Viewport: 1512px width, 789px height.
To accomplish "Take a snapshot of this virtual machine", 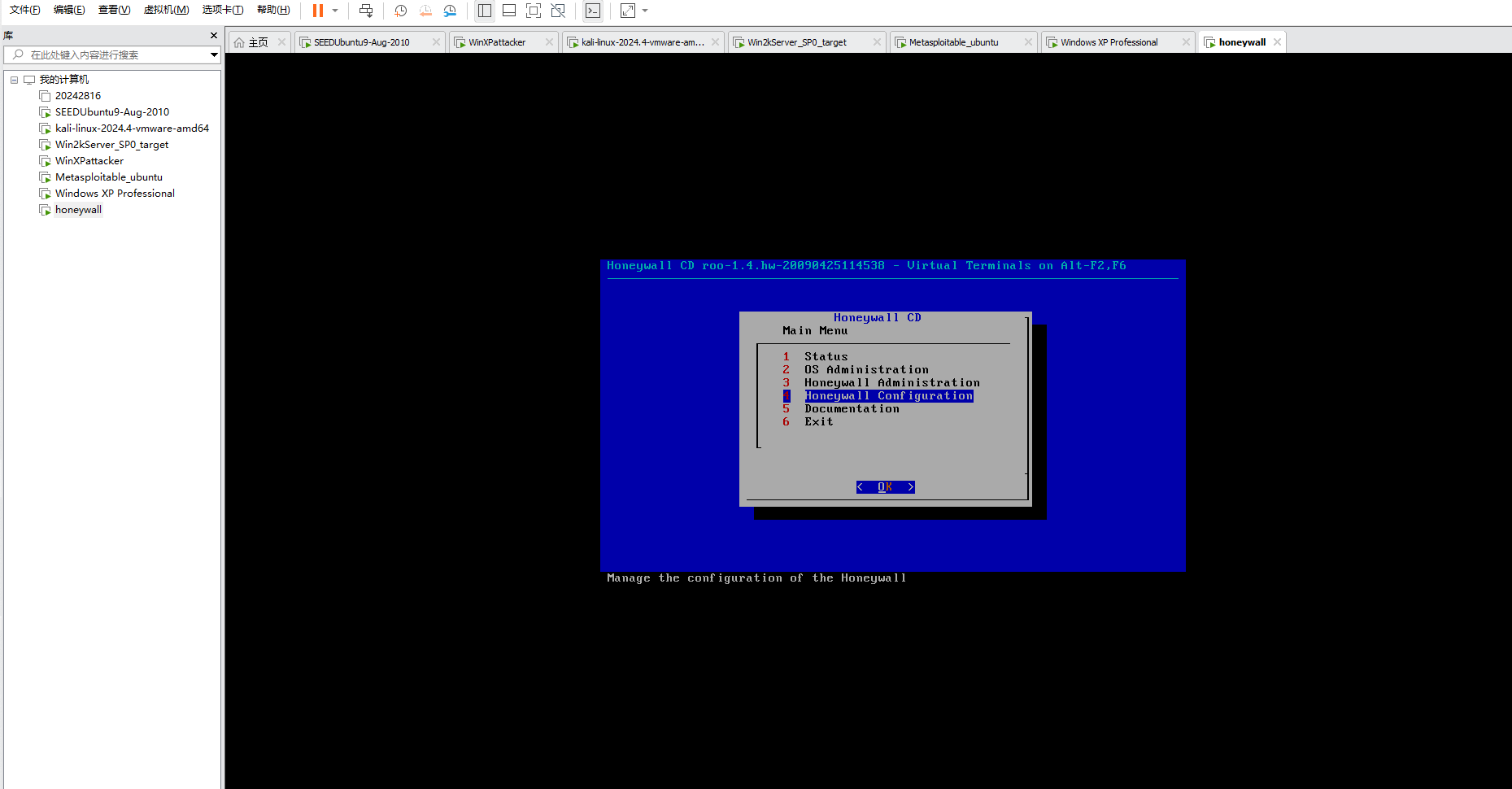I will point(400,11).
